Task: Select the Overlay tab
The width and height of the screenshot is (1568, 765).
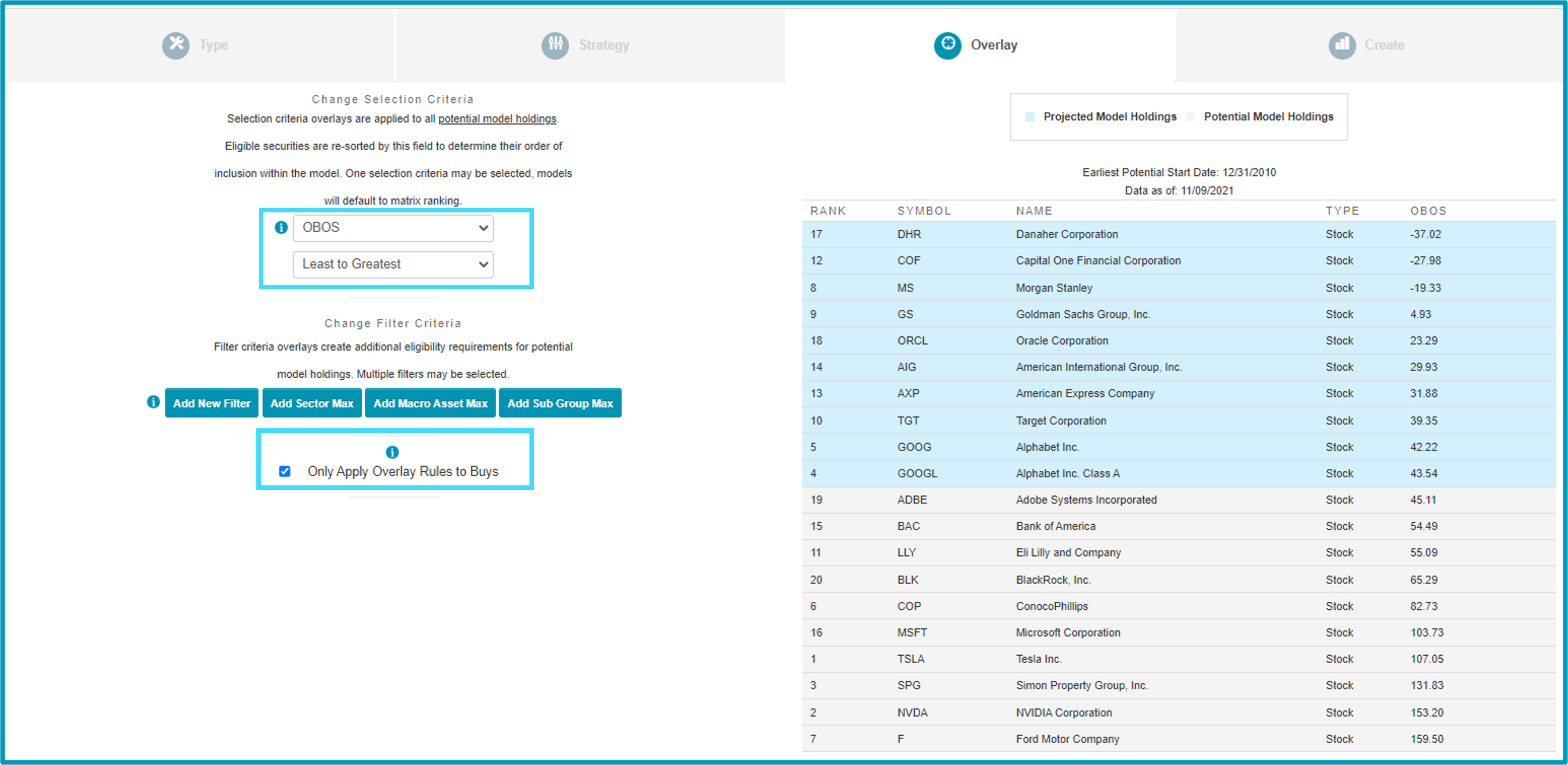Action: 980,45
